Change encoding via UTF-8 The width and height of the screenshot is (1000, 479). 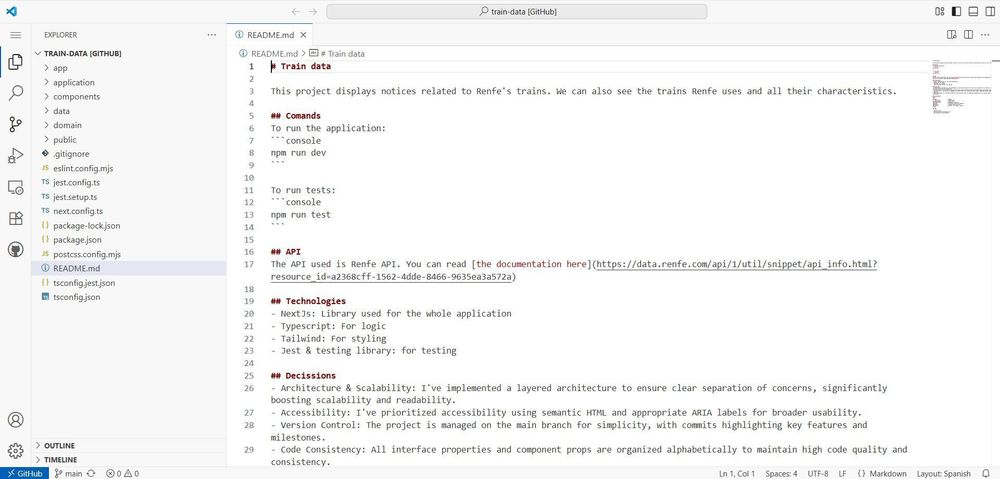pos(818,474)
